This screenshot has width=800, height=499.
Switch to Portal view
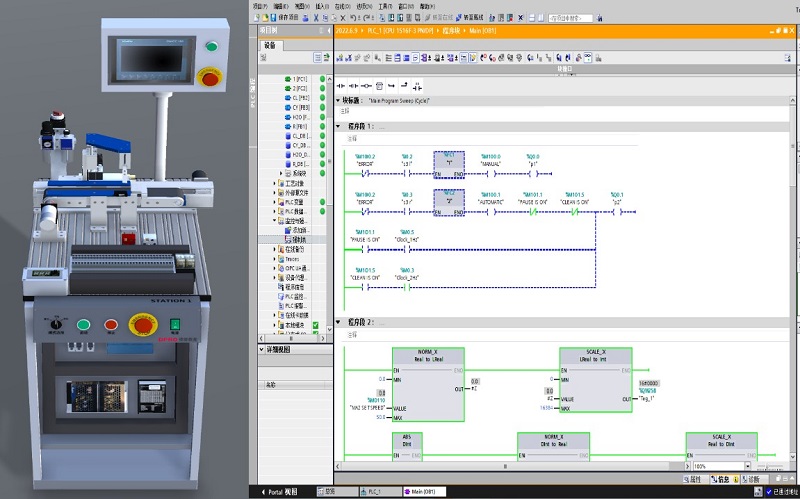coord(279,492)
